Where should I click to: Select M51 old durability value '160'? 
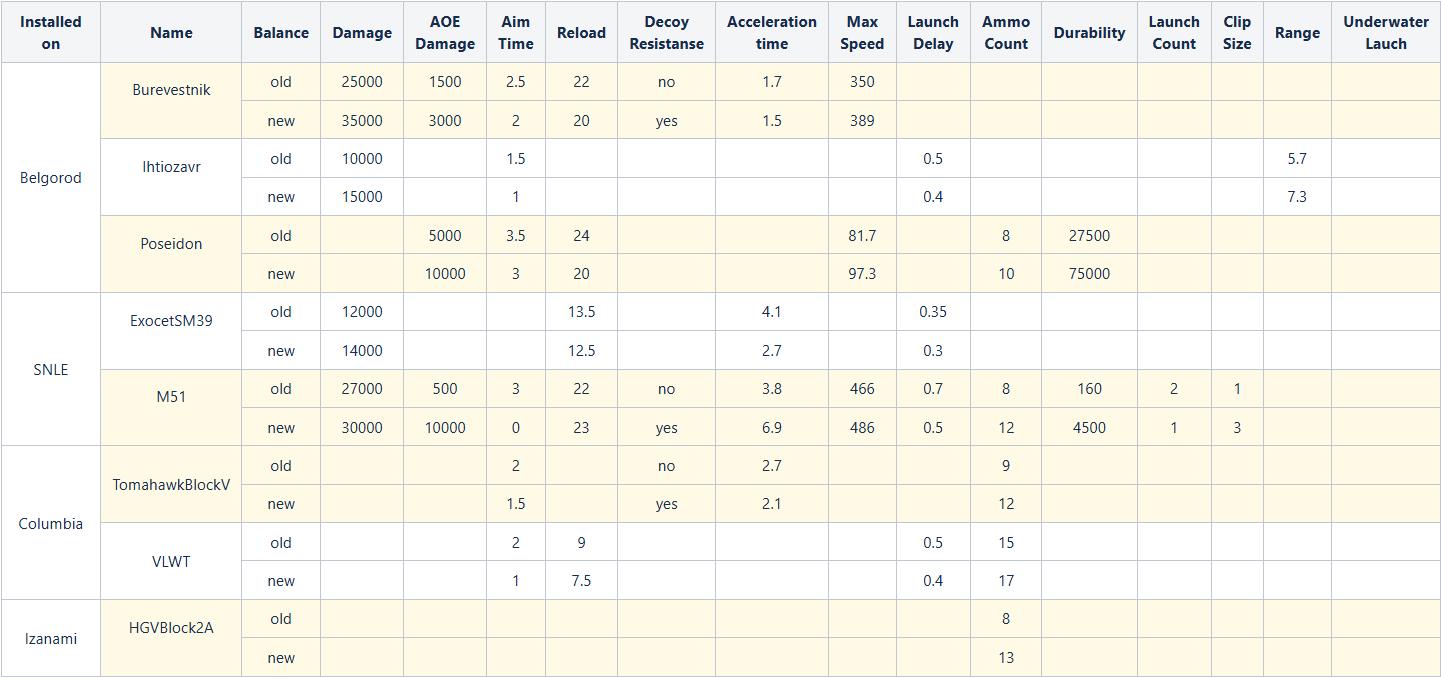point(1089,389)
